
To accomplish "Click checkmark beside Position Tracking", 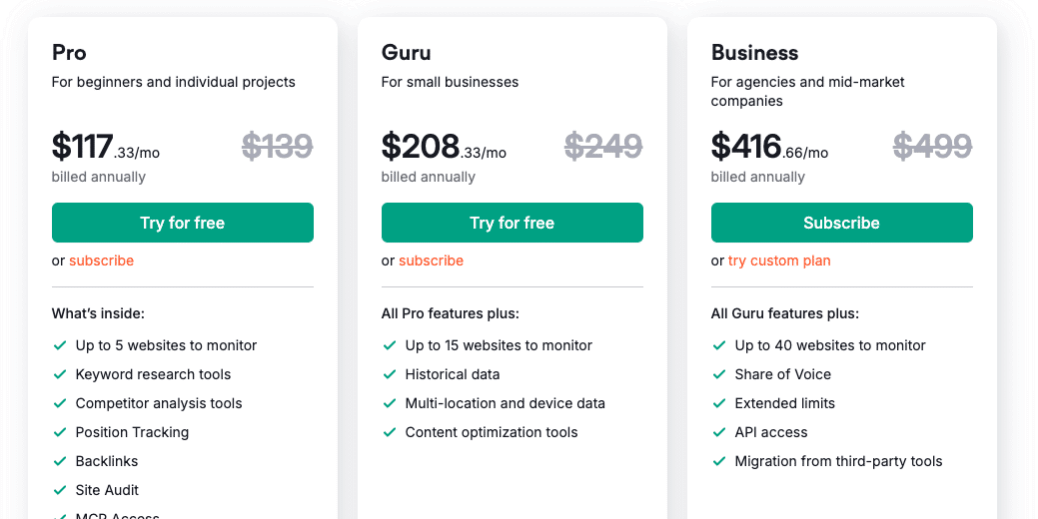I will [x=59, y=433].
